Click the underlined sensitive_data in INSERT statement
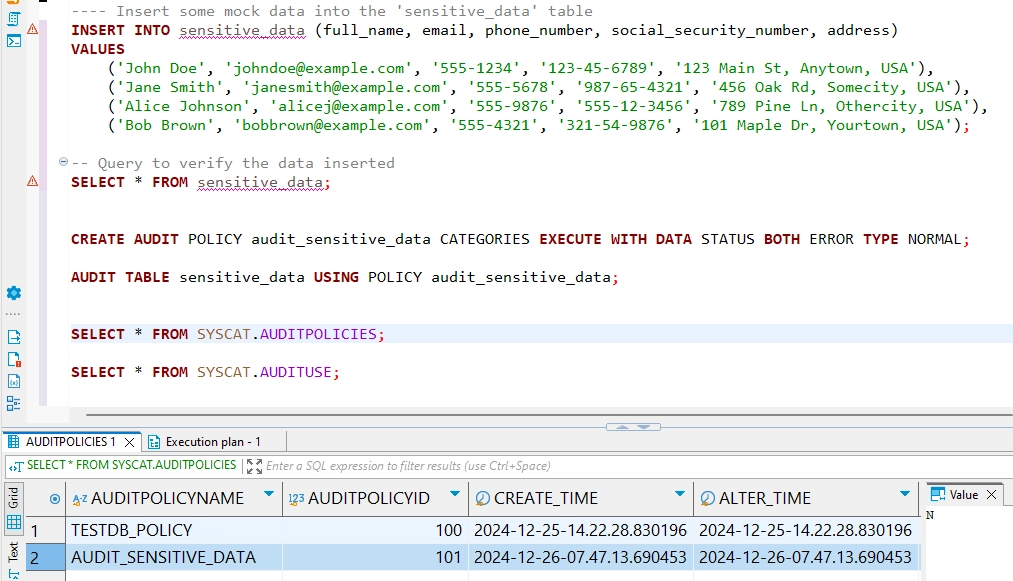 click(242, 30)
